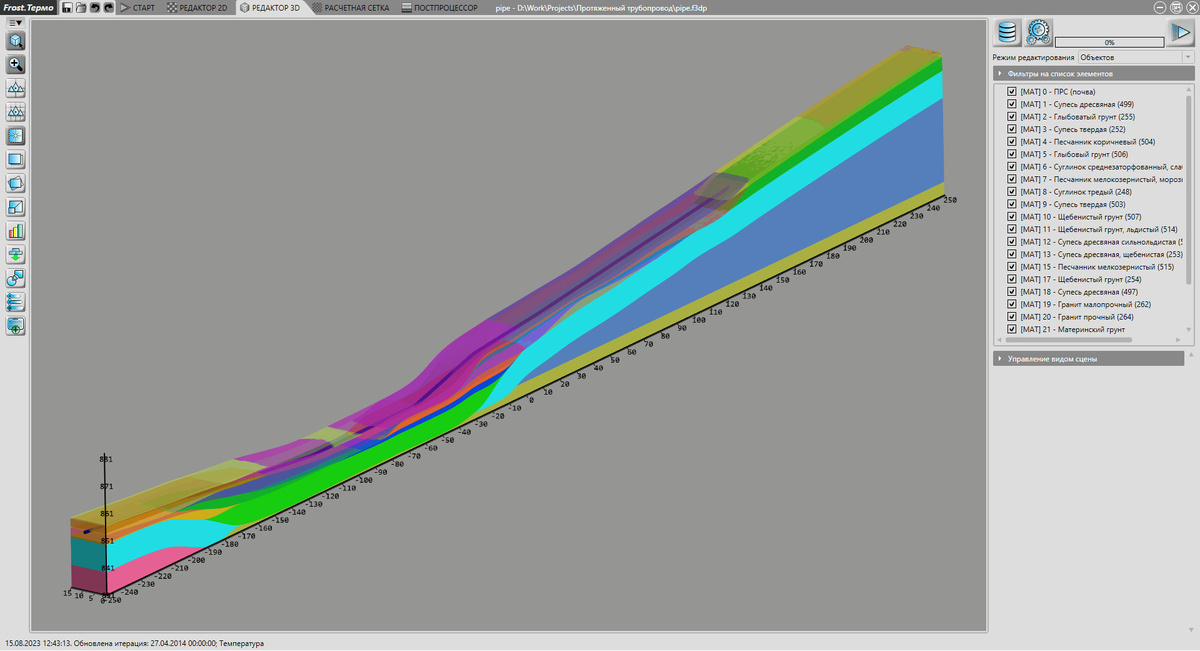Toggle MAT 2 - Глыбоватый грунт (255) checkbox
The height and width of the screenshot is (651, 1200).
[x=1012, y=117]
